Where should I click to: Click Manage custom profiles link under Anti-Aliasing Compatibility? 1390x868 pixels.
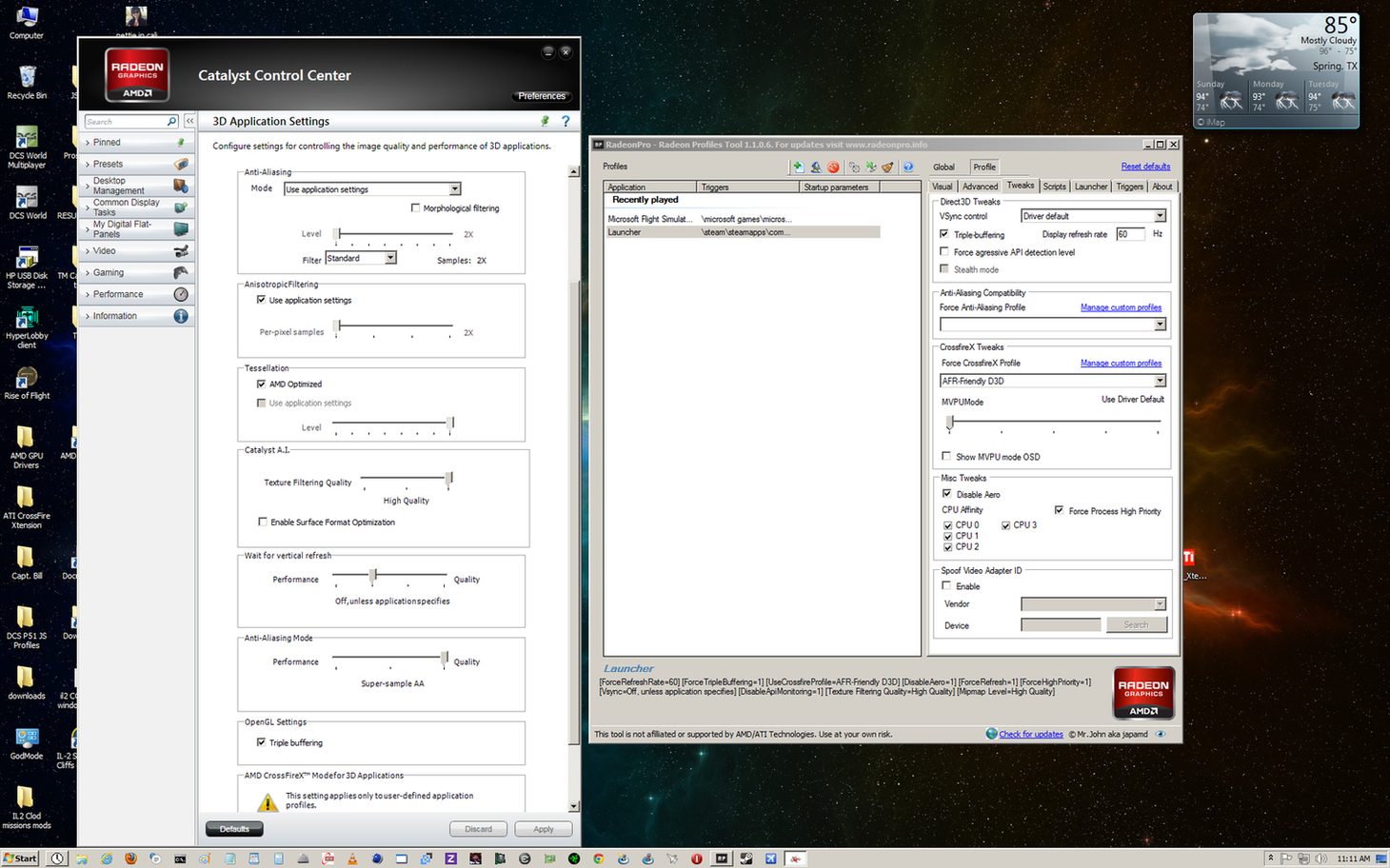[1121, 307]
